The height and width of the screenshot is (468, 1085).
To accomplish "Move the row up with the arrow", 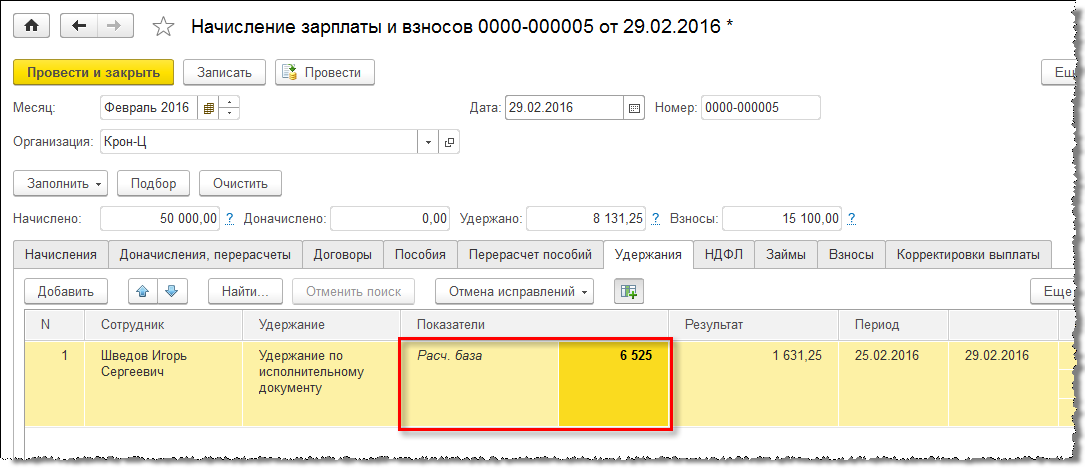I will point(143,291).
